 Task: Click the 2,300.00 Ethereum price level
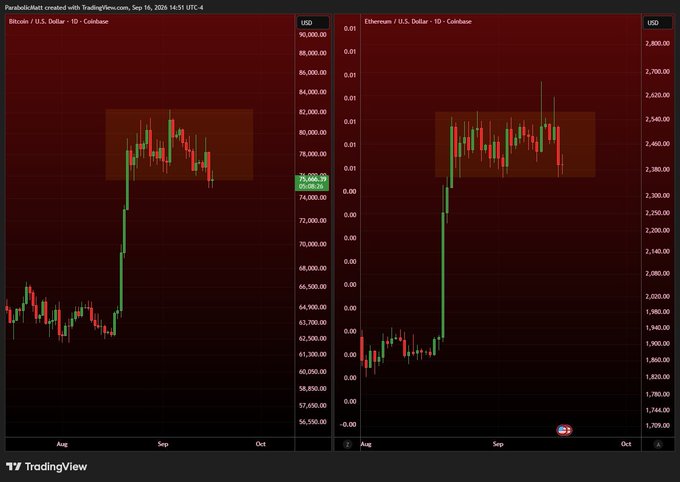[x=657, y=196]
